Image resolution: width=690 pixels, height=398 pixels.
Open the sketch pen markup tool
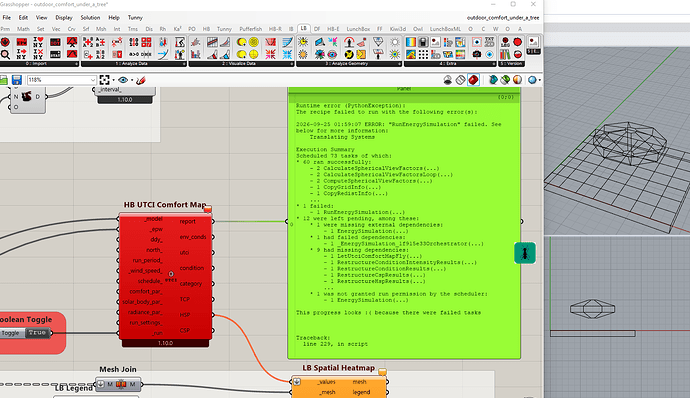(x=140, y=80)
